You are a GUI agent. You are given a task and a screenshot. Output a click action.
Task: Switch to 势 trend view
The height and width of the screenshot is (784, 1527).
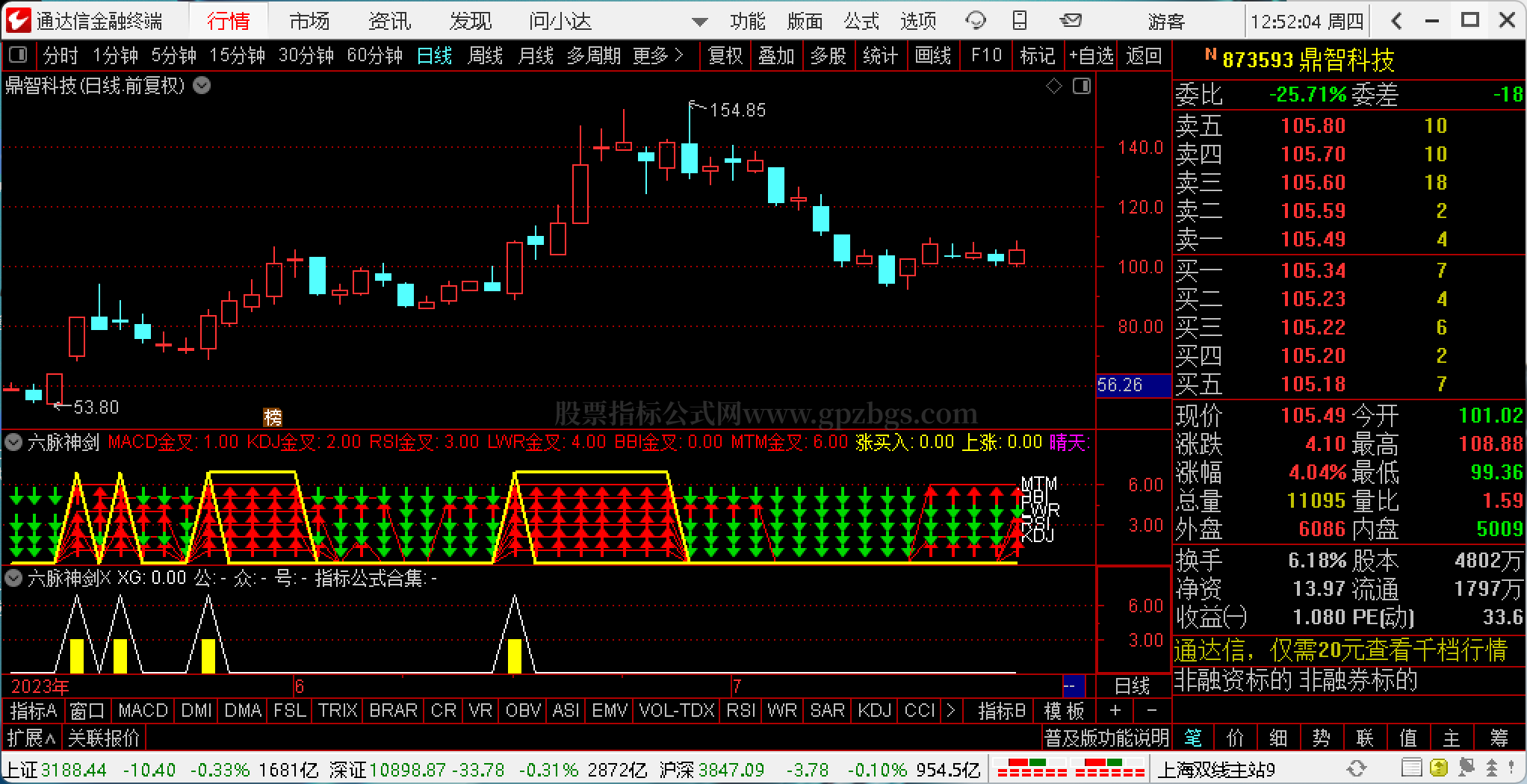(x=1322, y=738)
